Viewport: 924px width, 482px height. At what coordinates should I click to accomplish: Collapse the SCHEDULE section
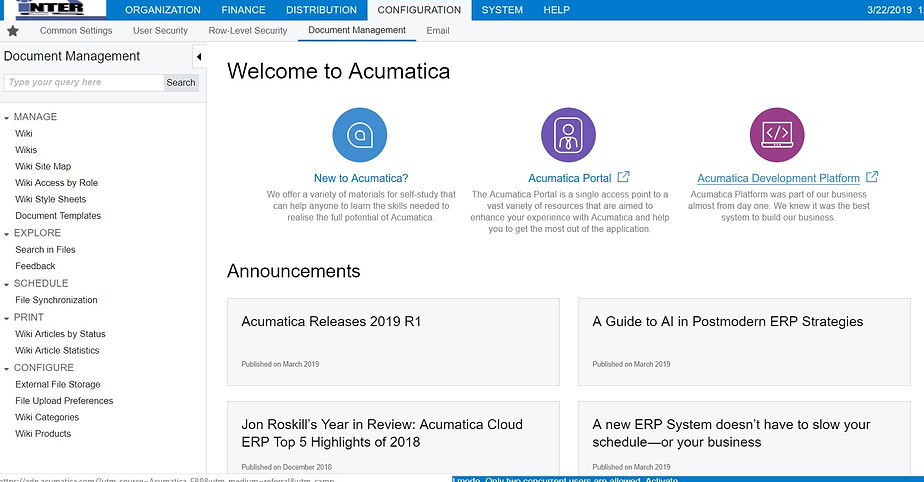point(6,285)
